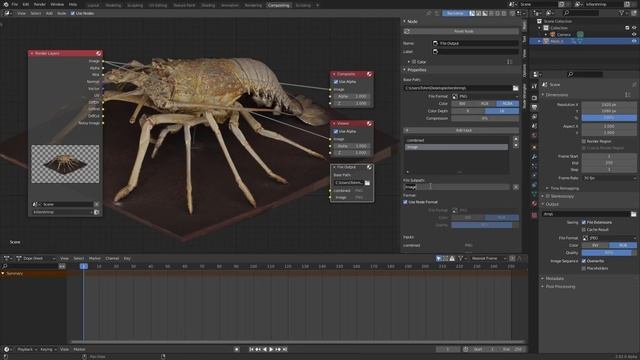Collapse the File Output node with its arrow
The width and height of the screenshot is (640, 360).
[x=334, y=167]
